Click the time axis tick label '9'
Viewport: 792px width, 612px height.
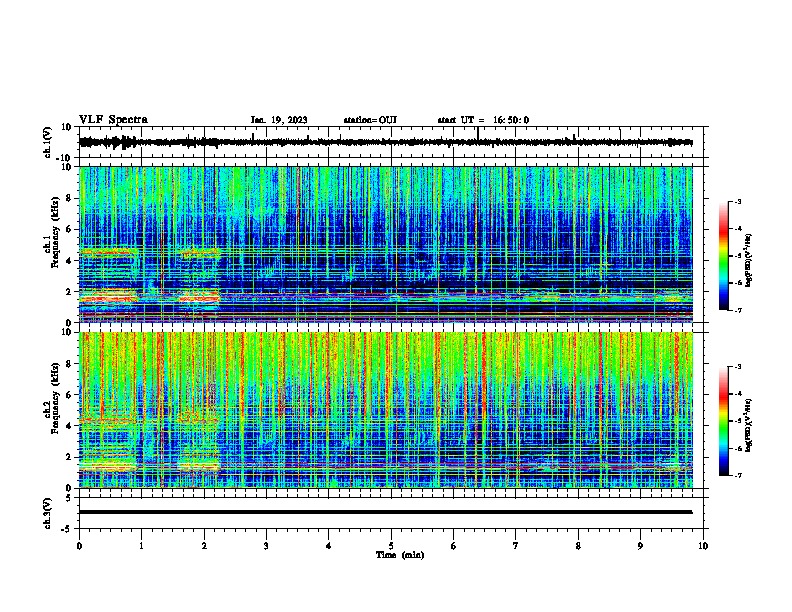(640, 546)
